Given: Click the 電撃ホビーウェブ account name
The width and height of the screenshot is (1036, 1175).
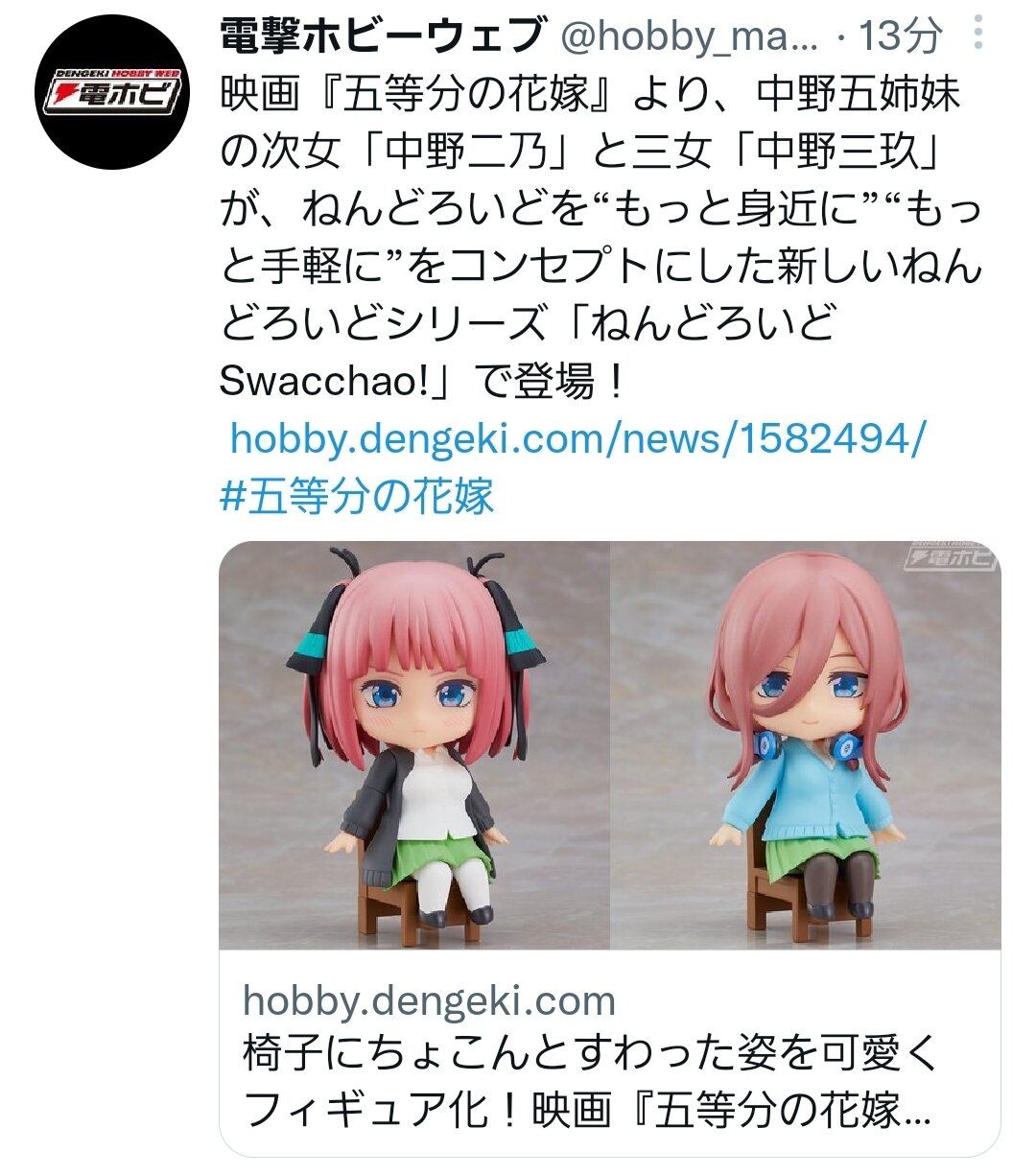Looking at the screenshot, I should (382, 36).
